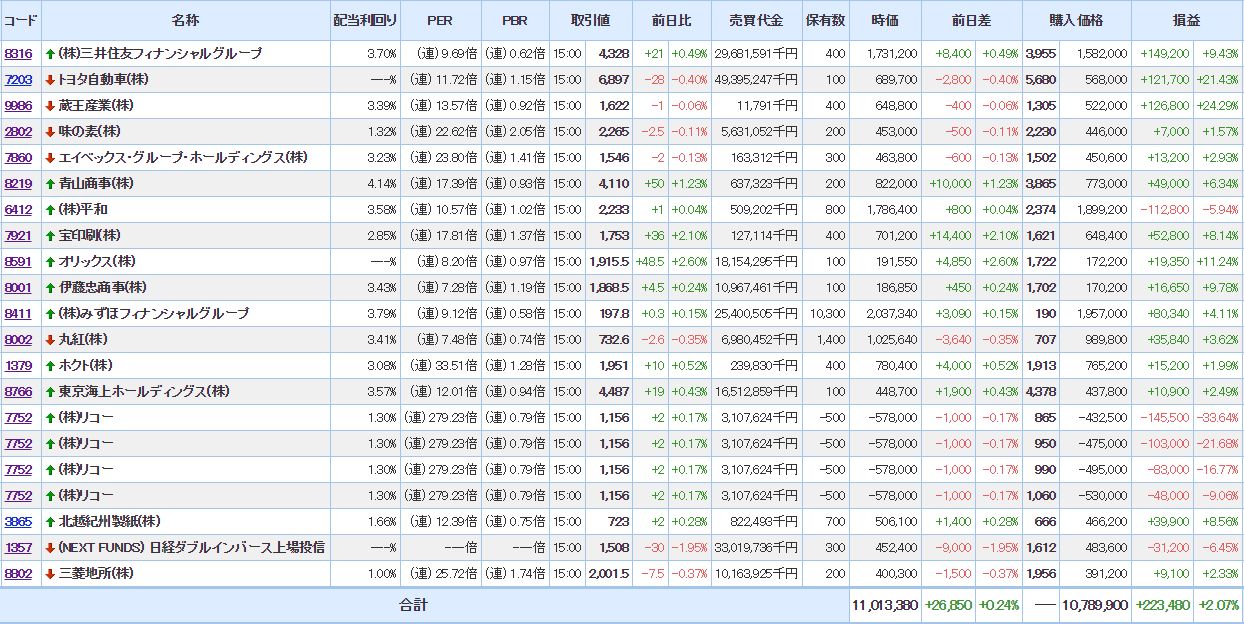Viewport: 1244px width, 624px height.
Task: Click the up arrow icon next to 北越紀州製紙
Action: pos(50,521)
